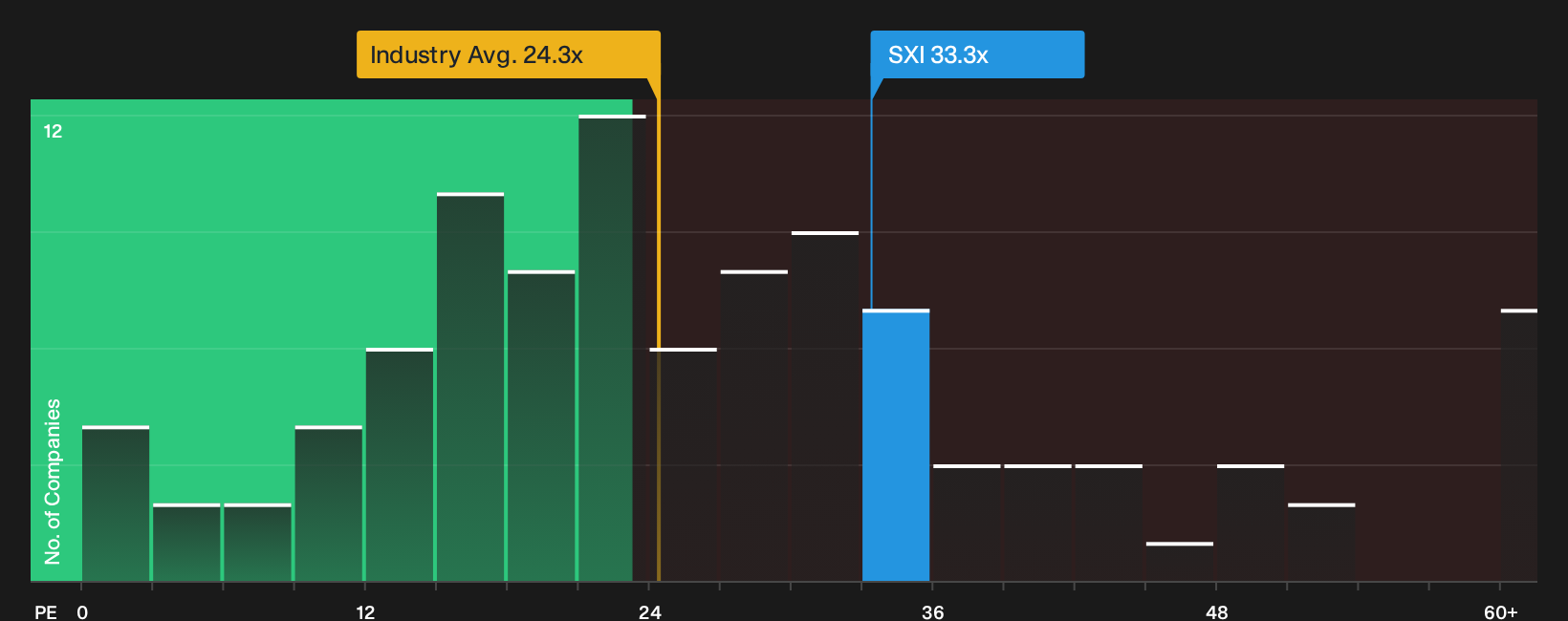
Task: Click the x-axis label 12
Action: [365, 611]
